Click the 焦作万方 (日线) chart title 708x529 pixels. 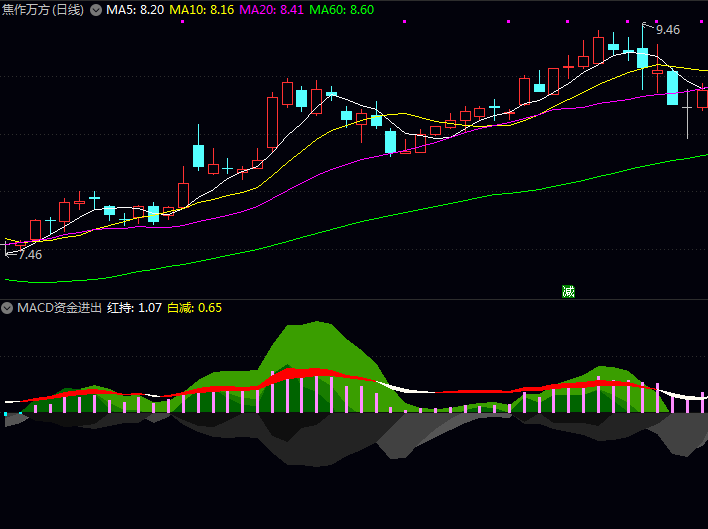point(43,10)
